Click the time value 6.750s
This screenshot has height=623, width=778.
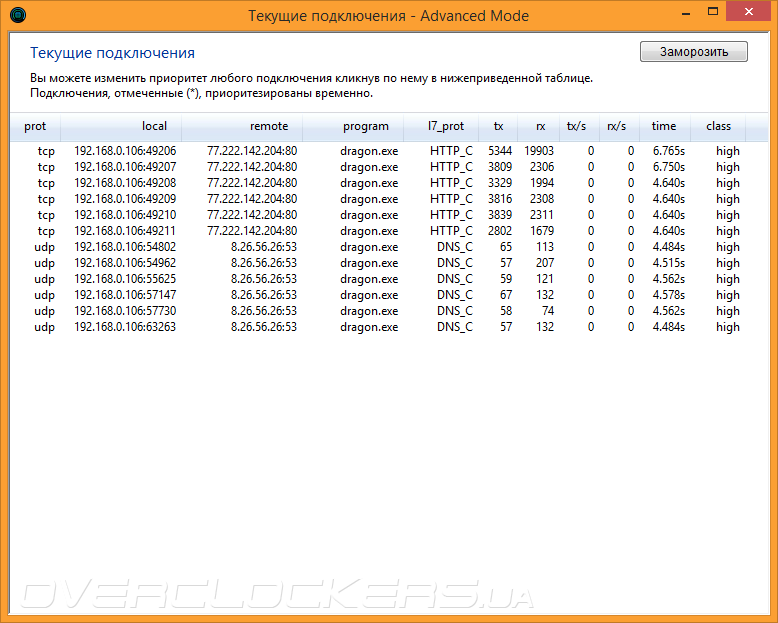669,167
